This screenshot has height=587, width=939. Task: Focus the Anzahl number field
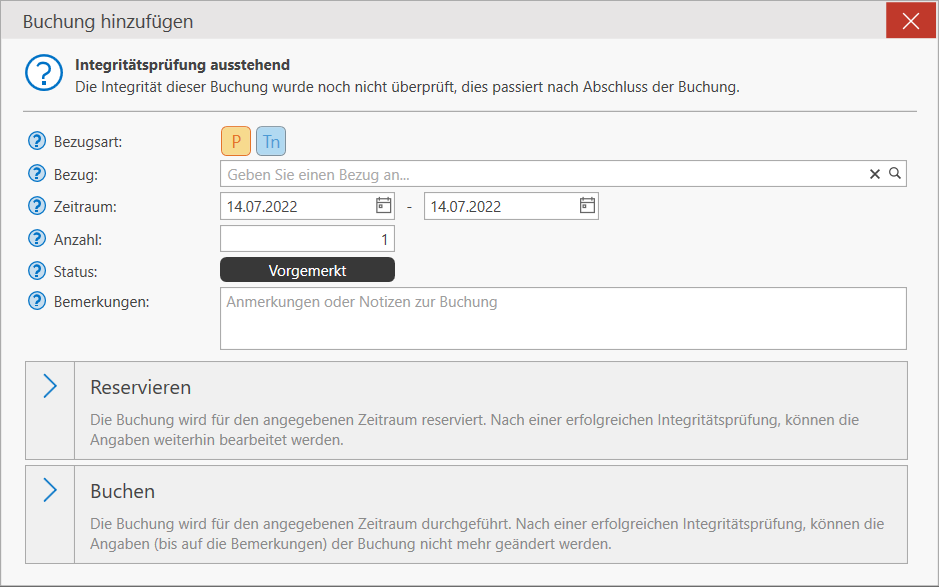tap(307, 239)
